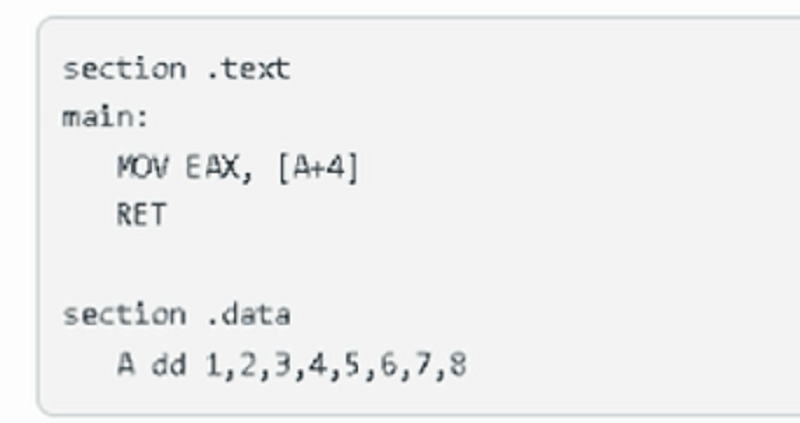800x423 pixels.
Task: Click the value 6 in the dd list
Action: 388,364
